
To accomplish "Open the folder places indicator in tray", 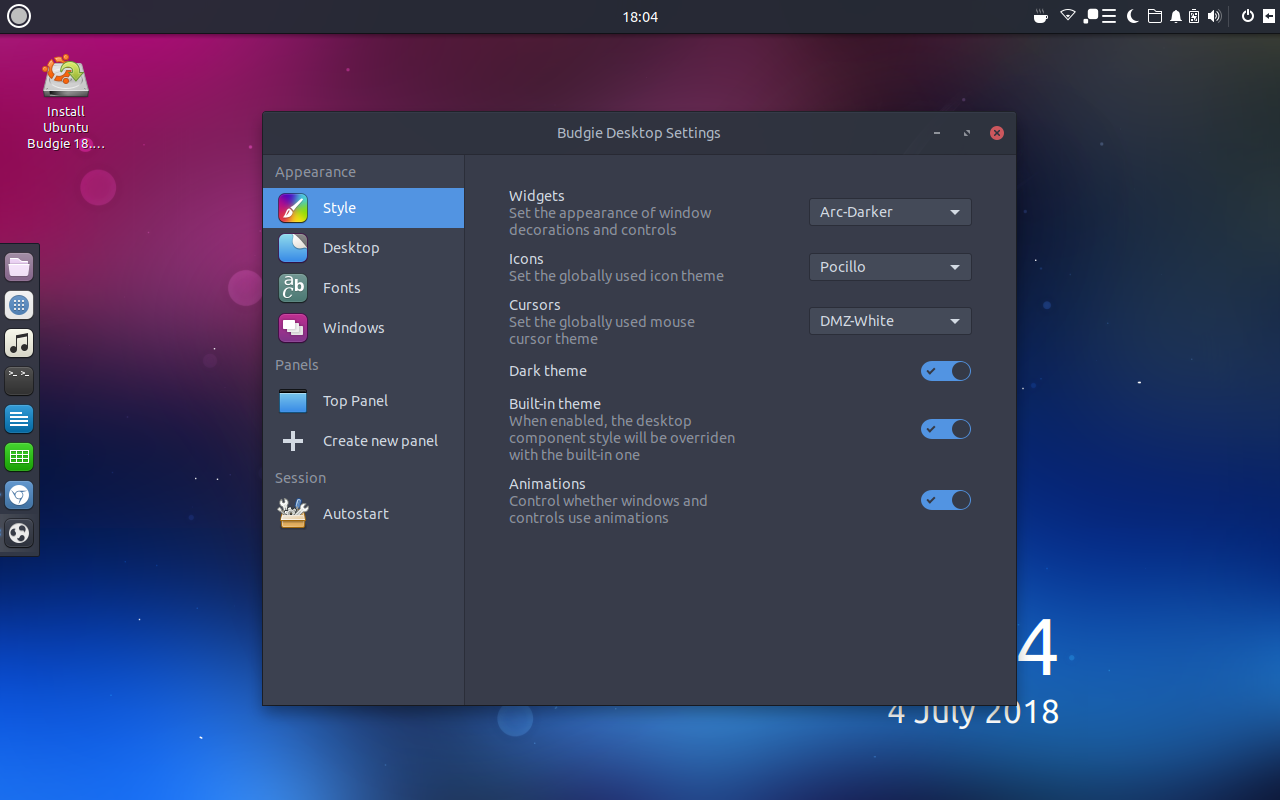I will pos(1155,16).
